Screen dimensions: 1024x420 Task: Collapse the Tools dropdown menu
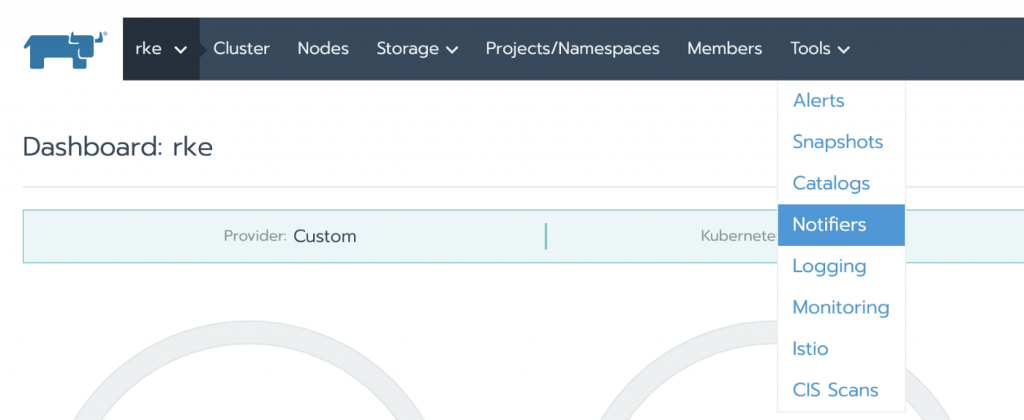(820, 49)
